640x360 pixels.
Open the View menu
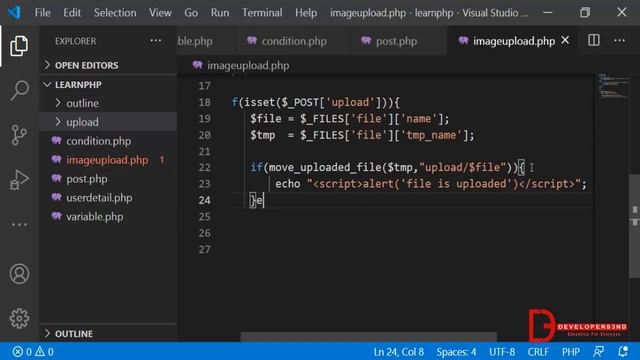pyautogui.click(x=160, y=13)
